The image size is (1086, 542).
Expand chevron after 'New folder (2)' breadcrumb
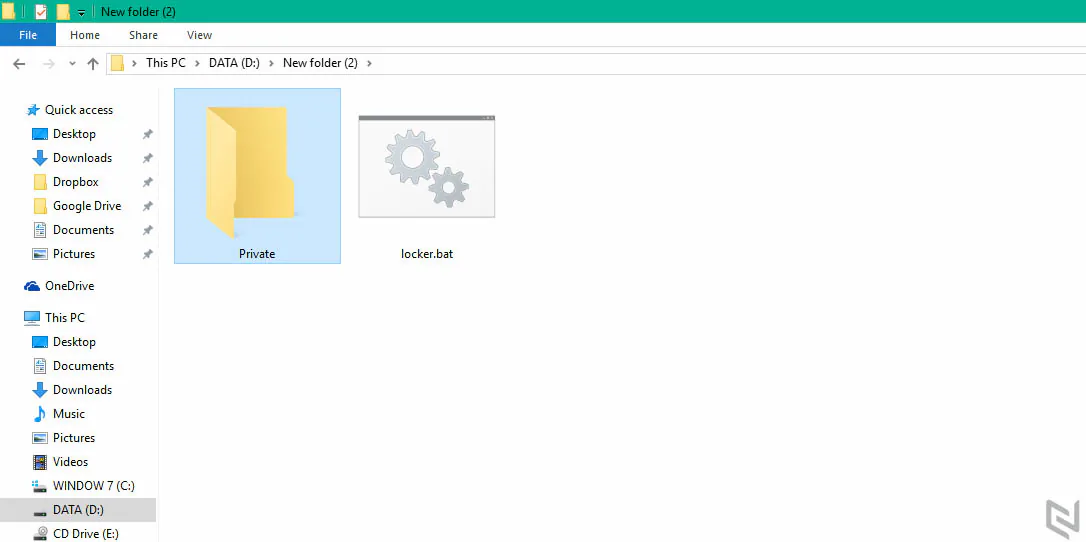[x=369, y=63]
